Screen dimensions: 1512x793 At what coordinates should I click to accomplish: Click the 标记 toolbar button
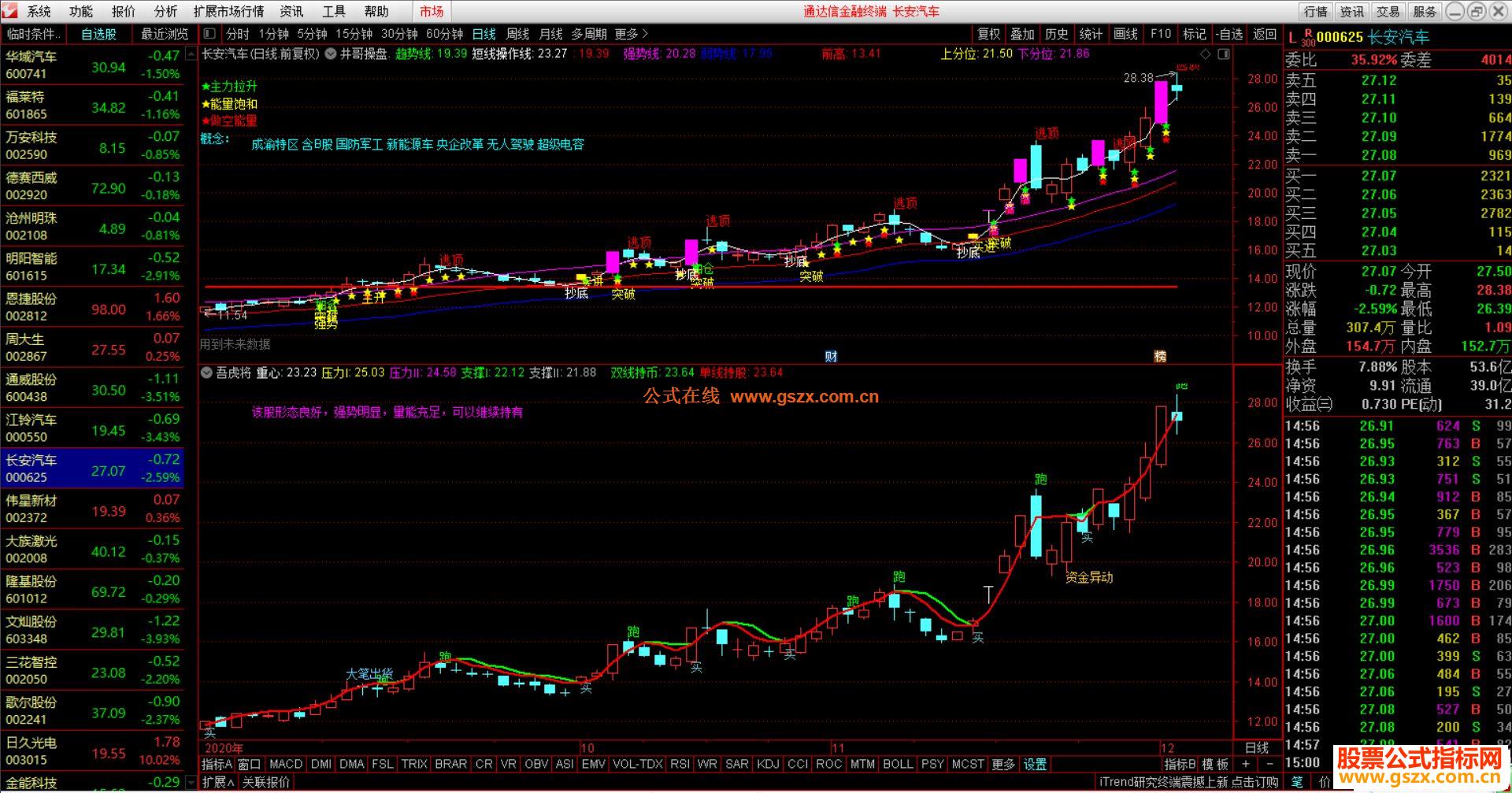(x=1195, y=34)
